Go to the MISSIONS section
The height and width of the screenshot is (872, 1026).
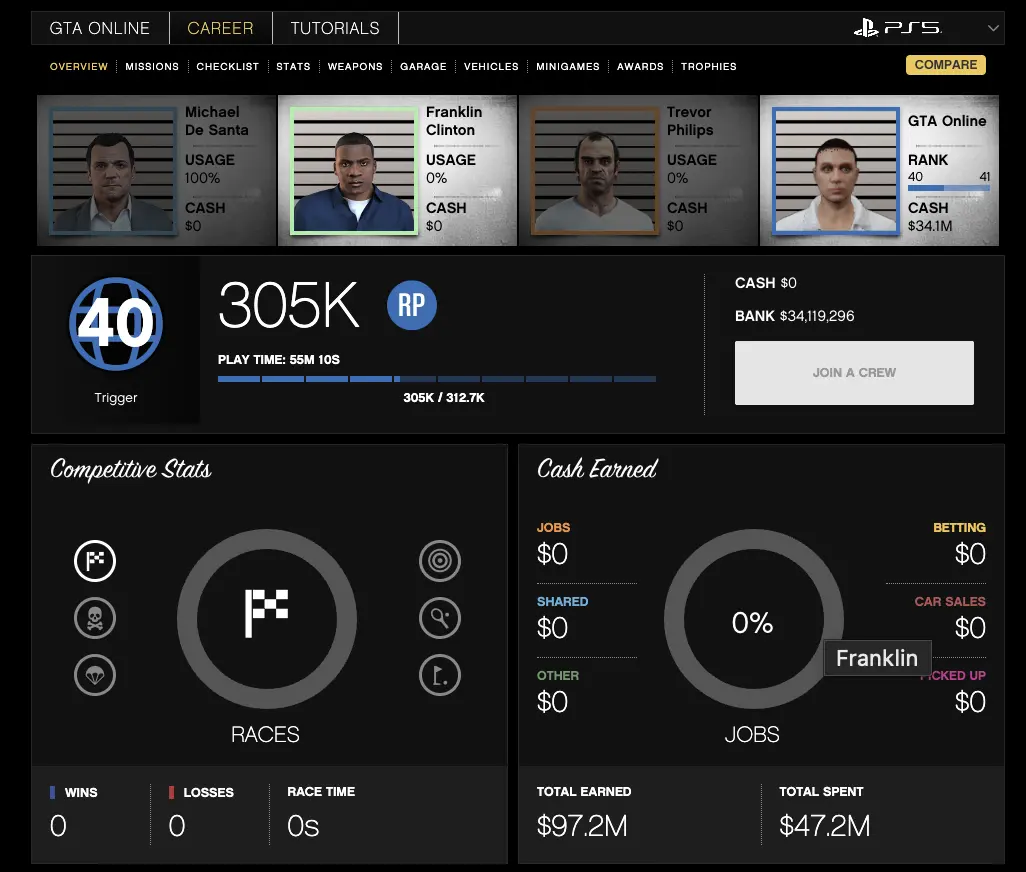click(152, 67)
